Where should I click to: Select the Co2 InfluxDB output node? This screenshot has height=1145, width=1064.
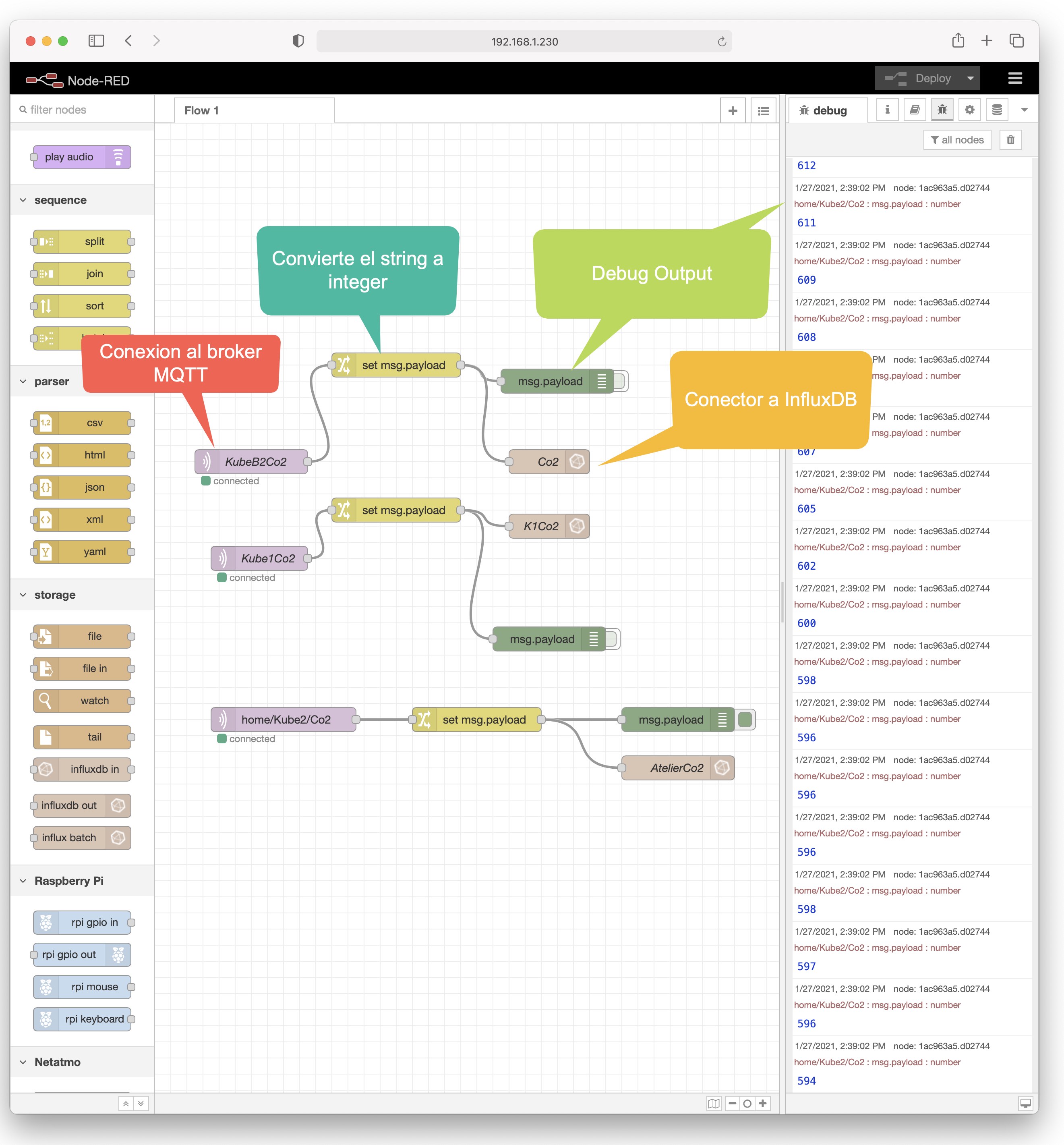pos(549,463)
